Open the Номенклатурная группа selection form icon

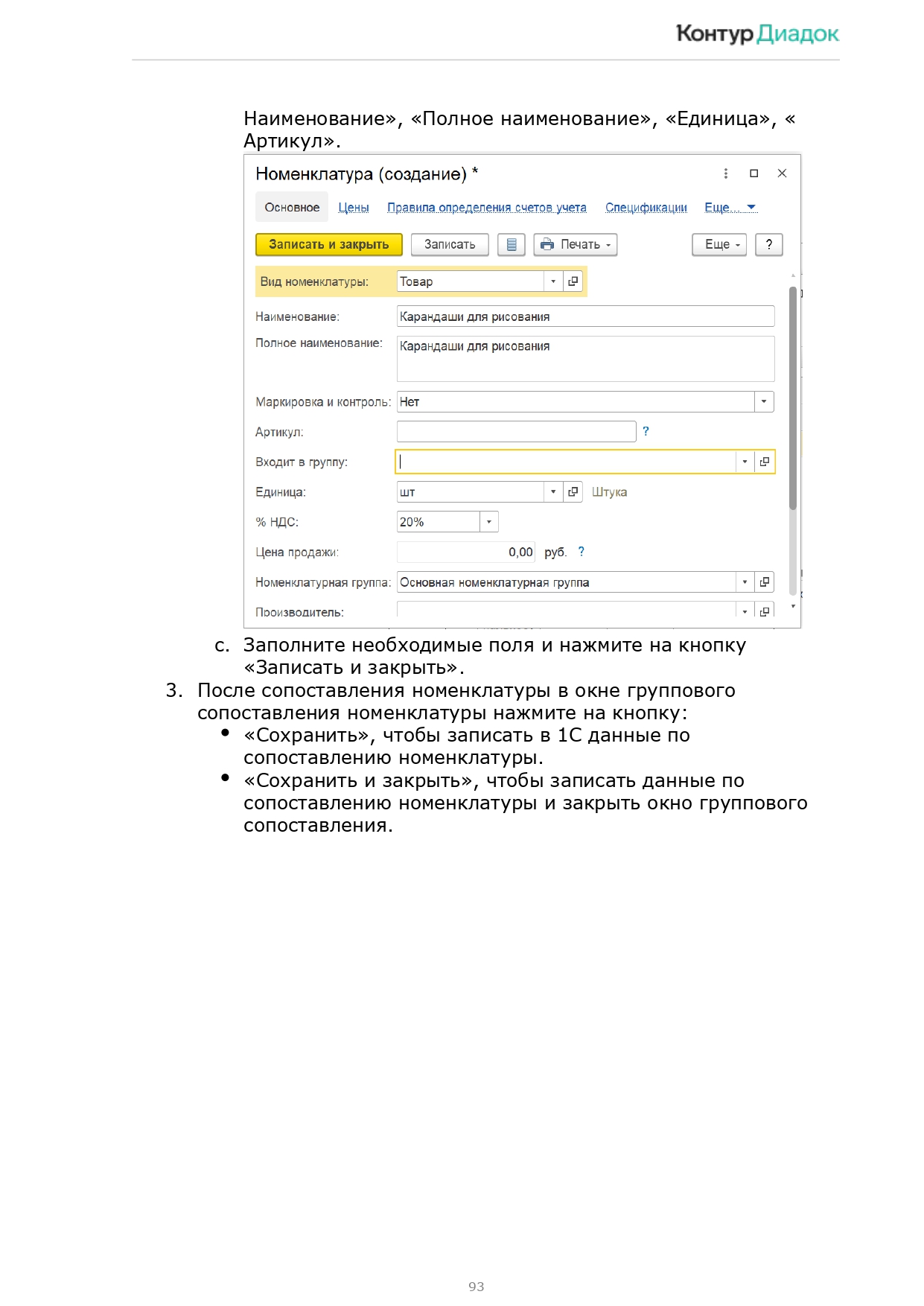(x=764, y=582)
